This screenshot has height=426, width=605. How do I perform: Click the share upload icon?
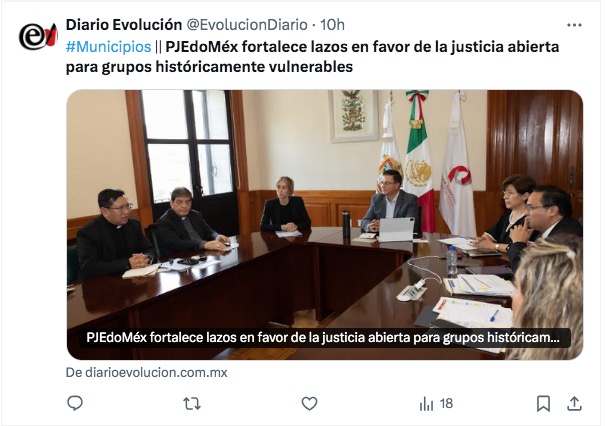click(x=574, y=404)
